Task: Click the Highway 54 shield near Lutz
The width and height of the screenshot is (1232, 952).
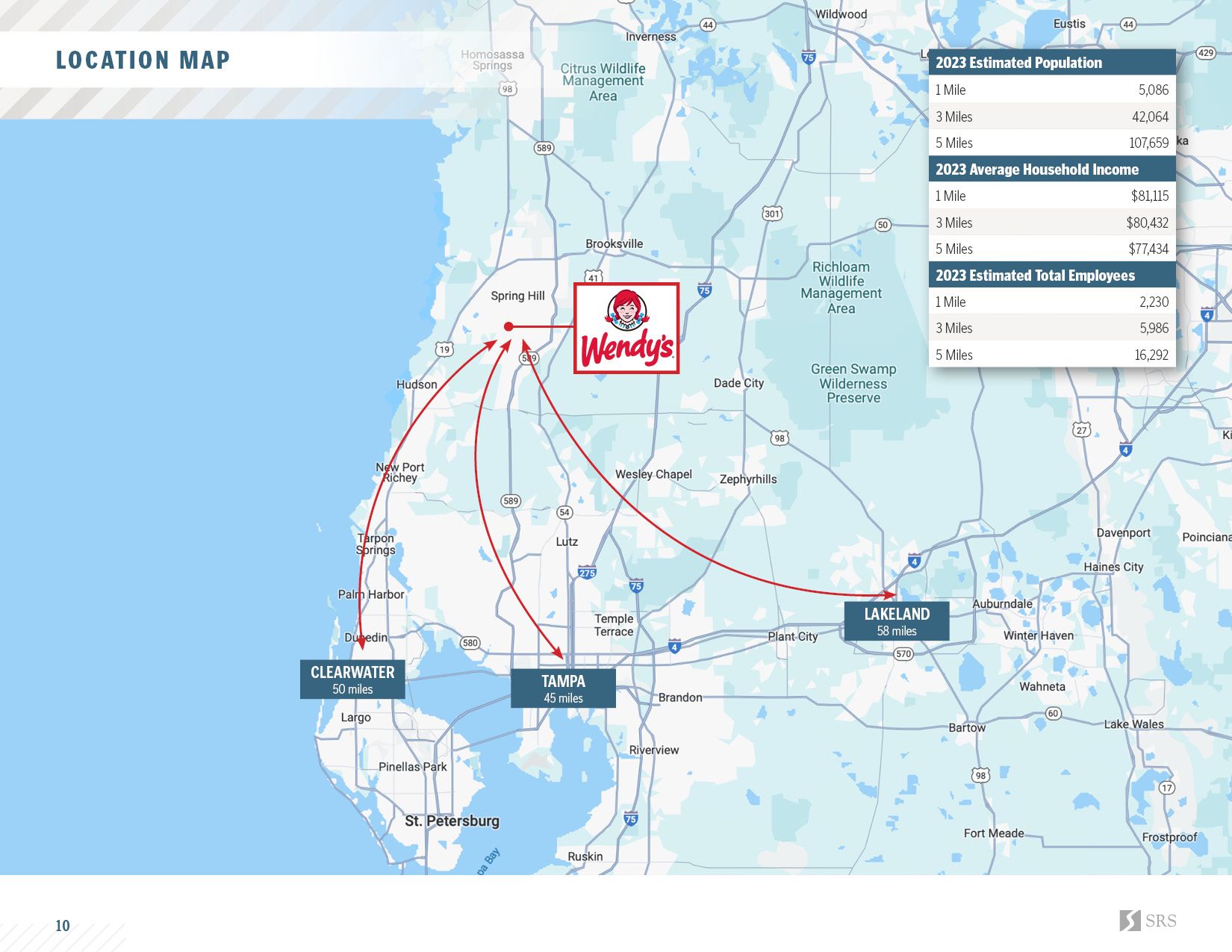Action: click(564, 512)
